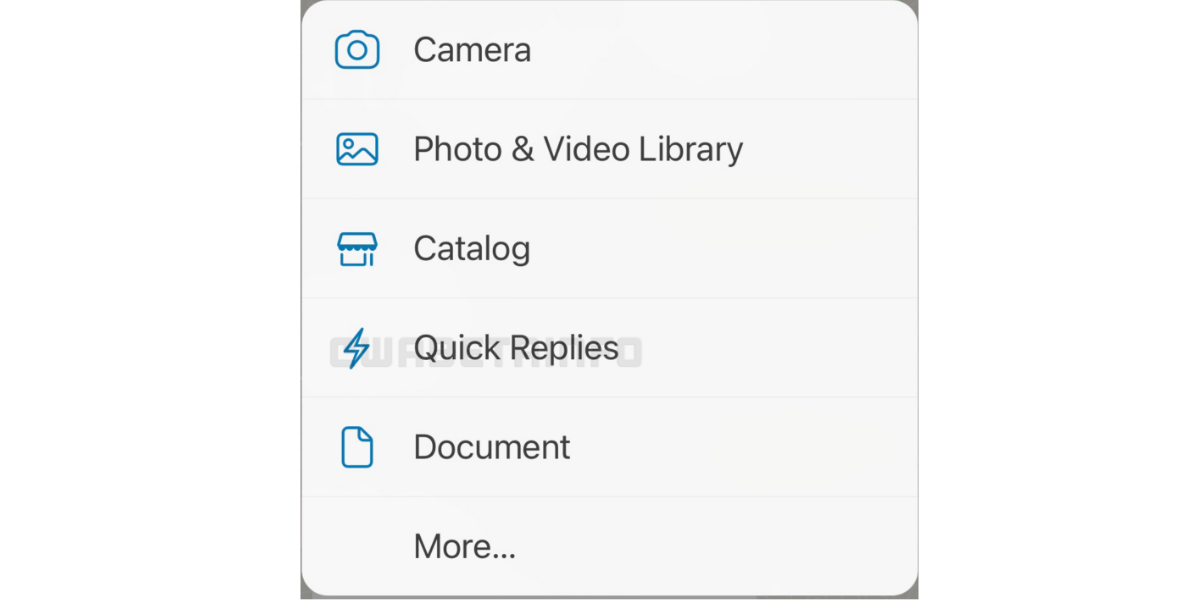Open the camera via its blue outline icon

(x=356, y=49)
